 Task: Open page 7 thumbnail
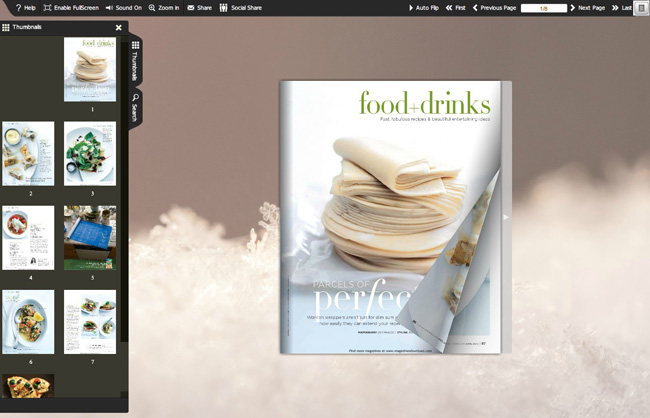(90, 322)
